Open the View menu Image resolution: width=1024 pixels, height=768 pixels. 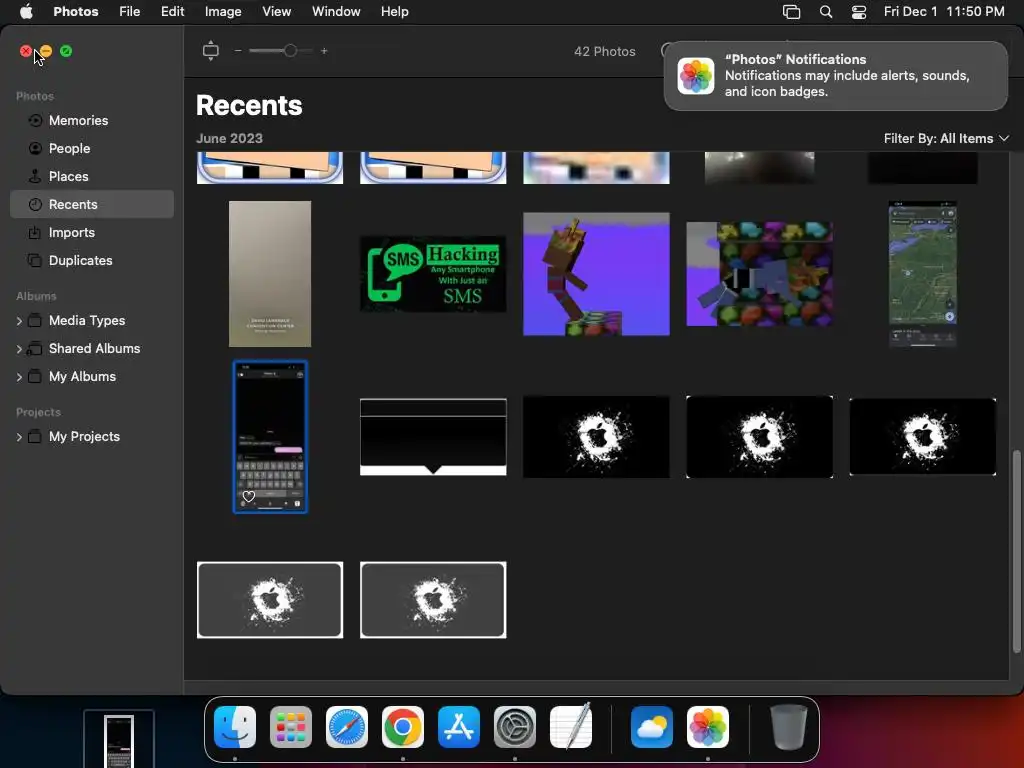[276, 12]
